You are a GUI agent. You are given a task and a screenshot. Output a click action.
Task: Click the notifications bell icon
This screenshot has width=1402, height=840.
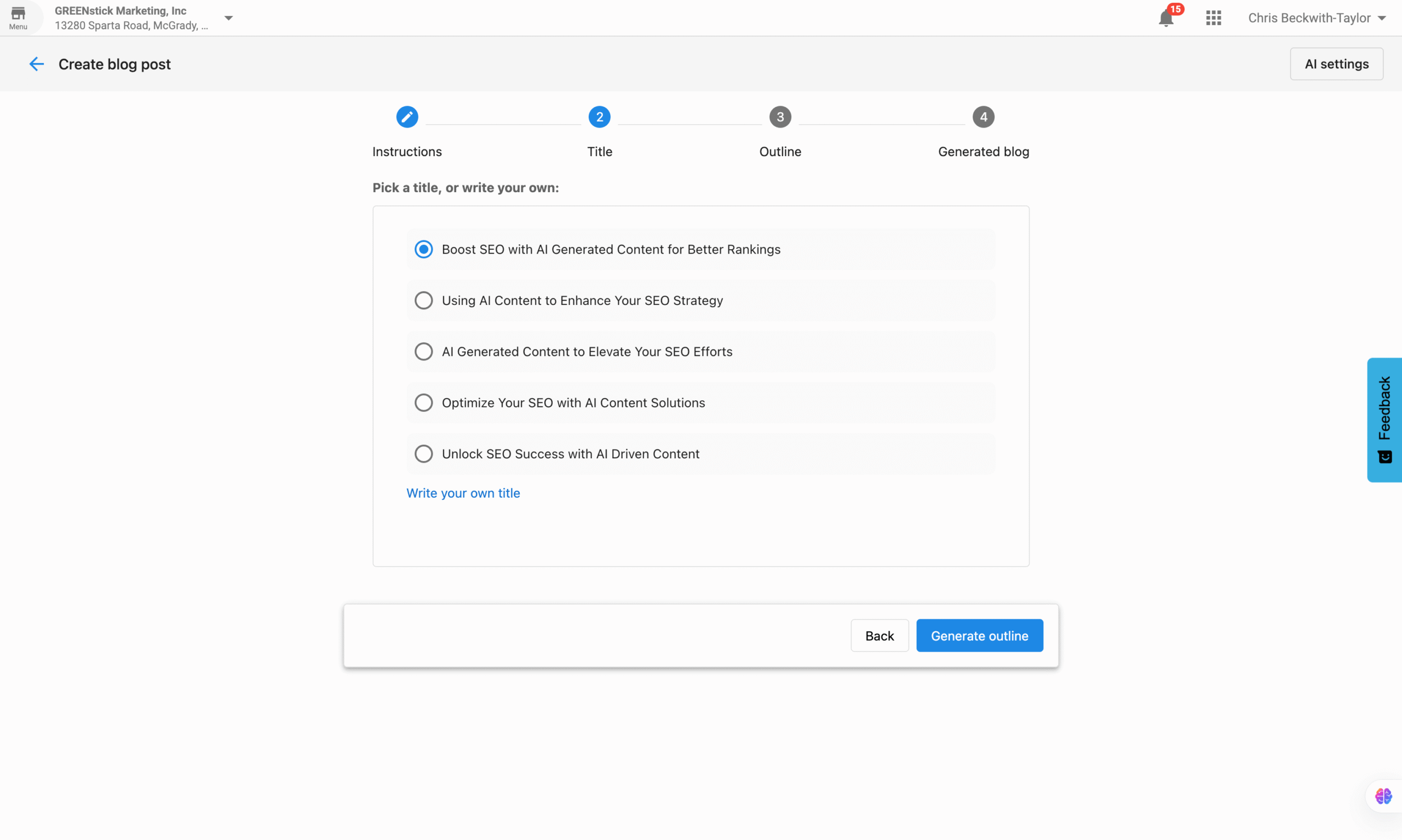tap(1165, 18)
